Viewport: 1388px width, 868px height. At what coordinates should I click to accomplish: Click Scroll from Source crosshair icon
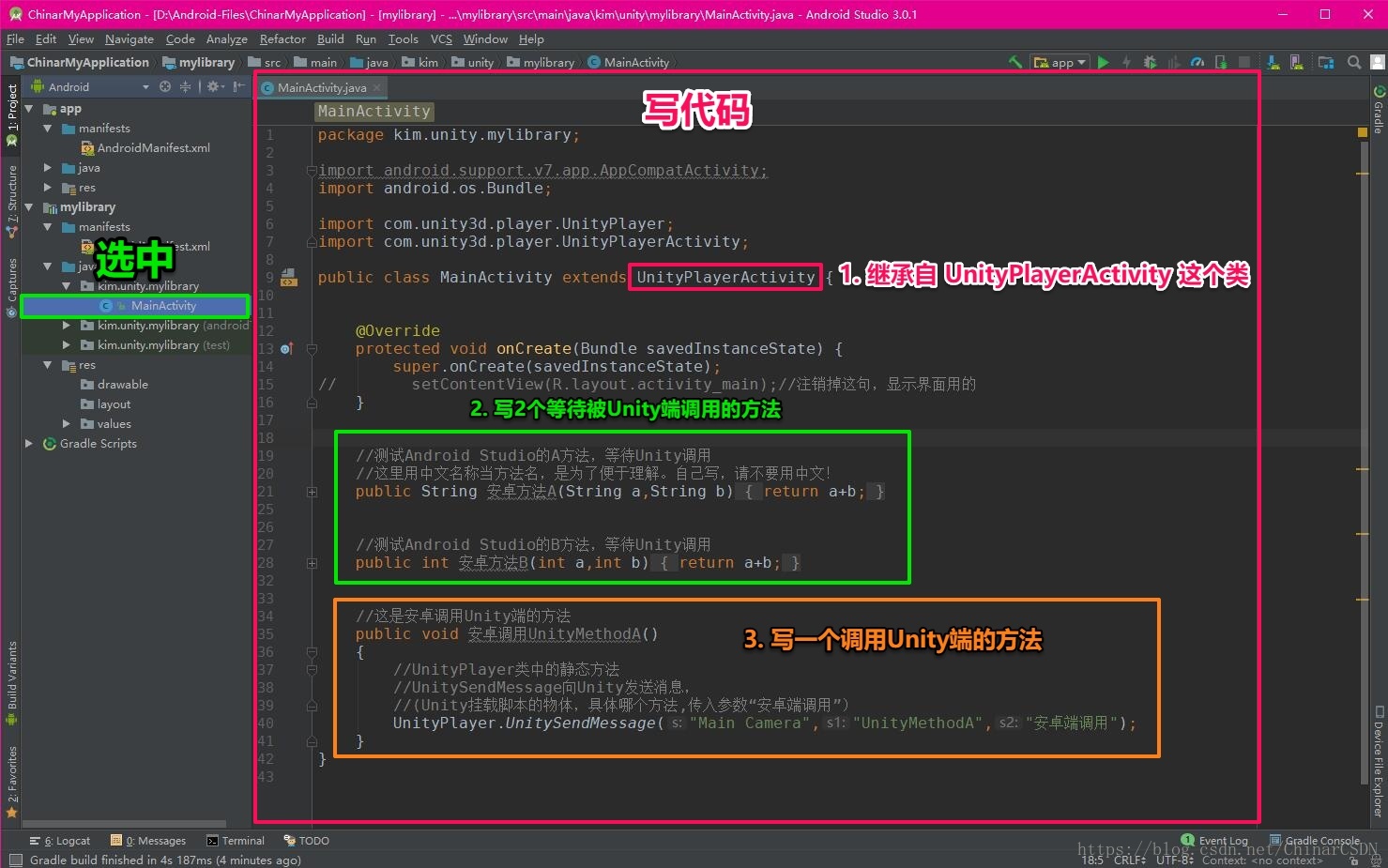[x=165, y=86]
